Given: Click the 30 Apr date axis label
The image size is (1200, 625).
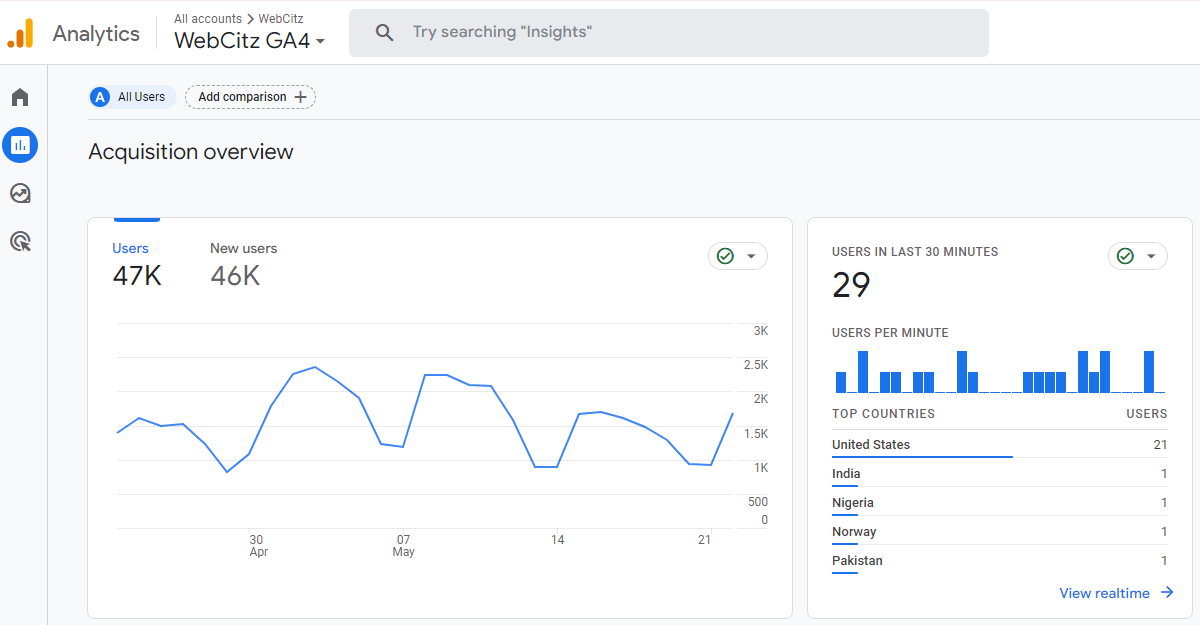Looking at the screenshot, I should (258, 545).
